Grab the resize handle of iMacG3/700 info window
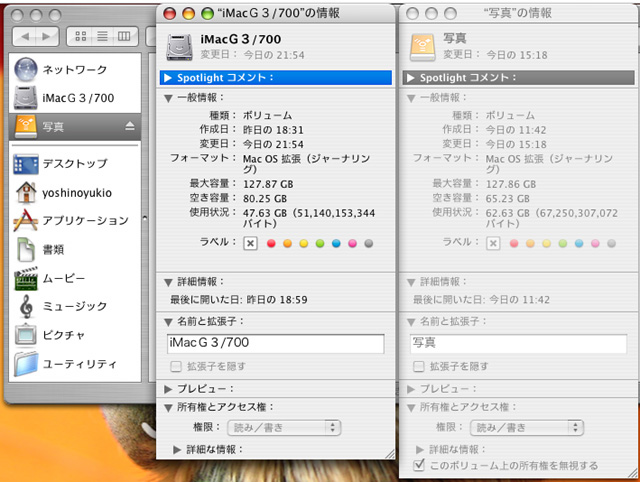The width and height of the screenshot is (640, 482). tap(390, 453)
